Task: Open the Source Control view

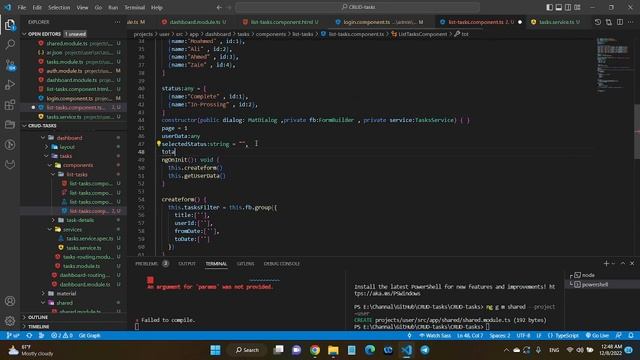Action: (10, 64)
